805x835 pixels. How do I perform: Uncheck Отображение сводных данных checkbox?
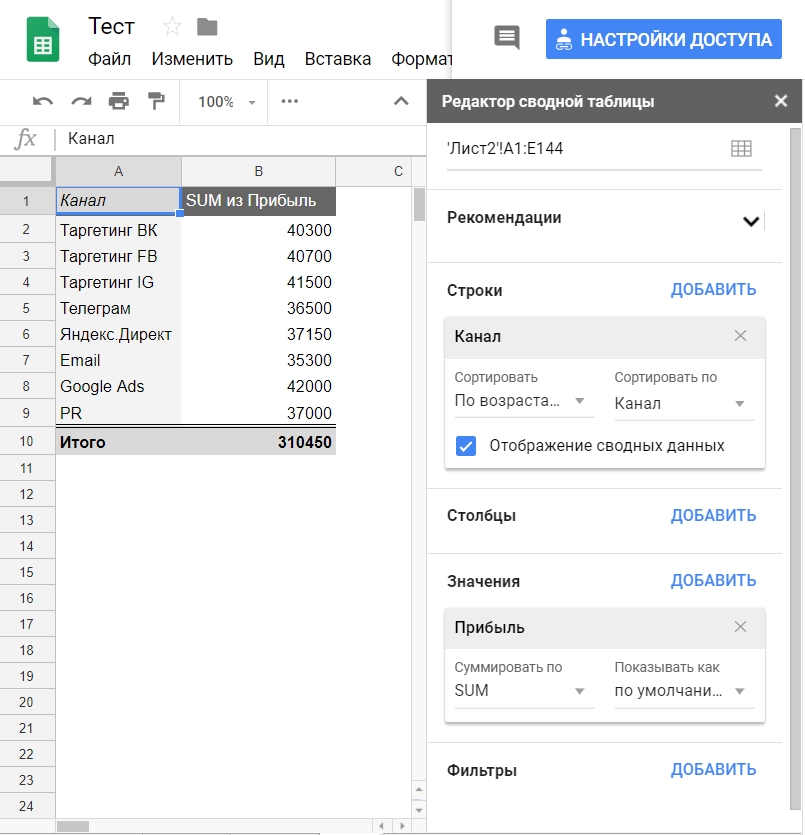coord(466,446)
